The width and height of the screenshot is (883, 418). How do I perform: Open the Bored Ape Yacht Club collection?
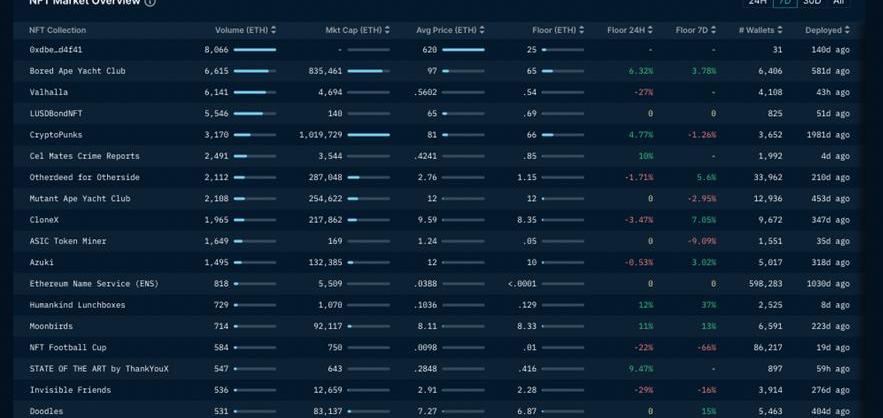[x=77, y=71]
